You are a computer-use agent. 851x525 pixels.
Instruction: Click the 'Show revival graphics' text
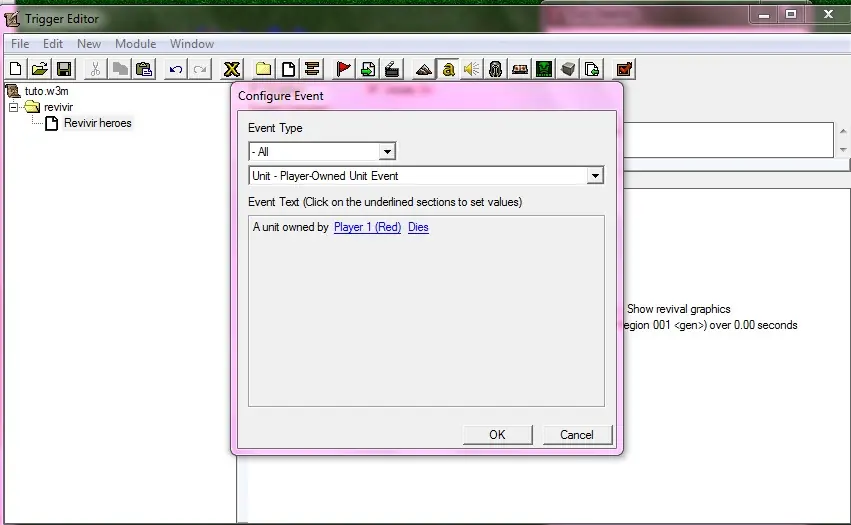tap(678, 309)
